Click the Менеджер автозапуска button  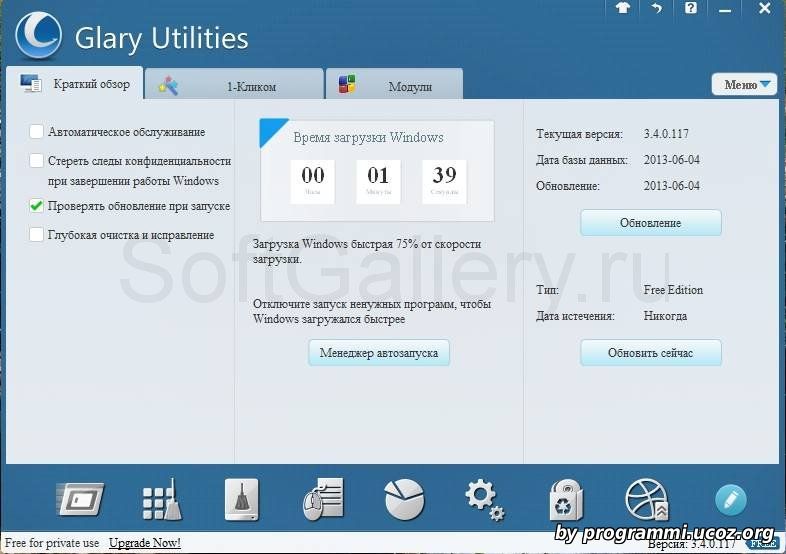(378, 353)
